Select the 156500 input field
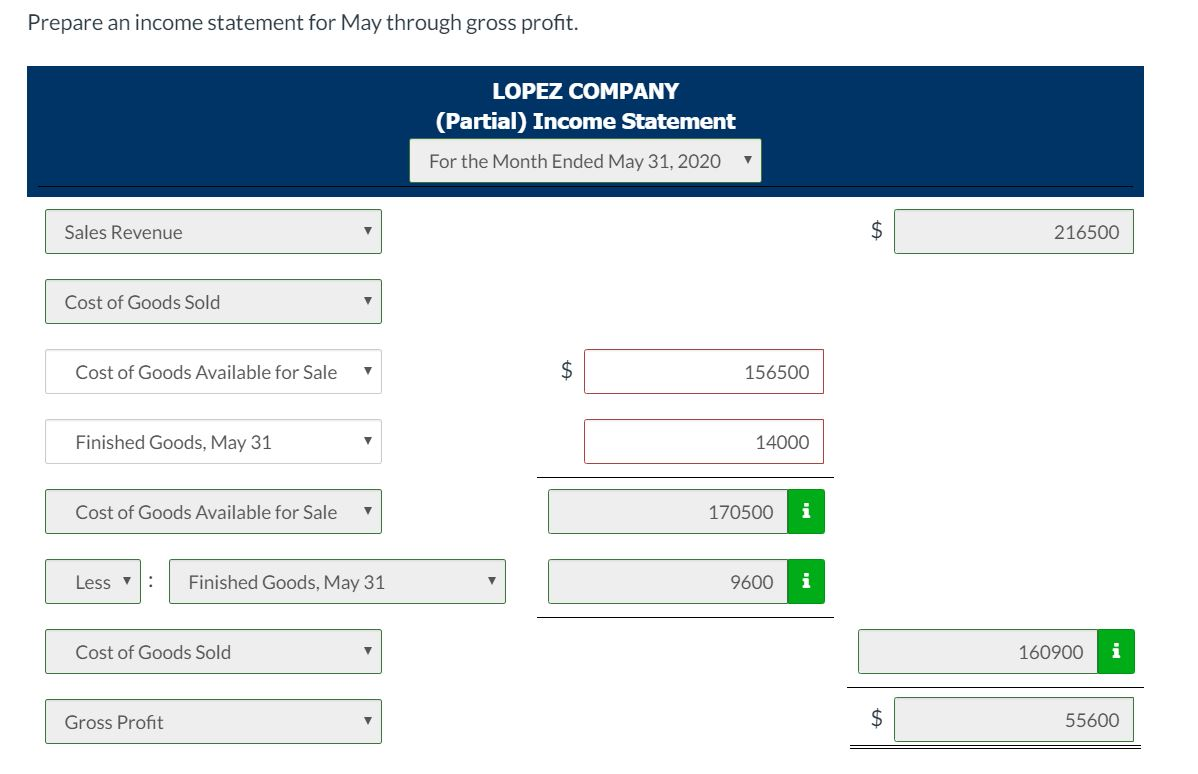 pyautogui.click(x=704, y=371)
